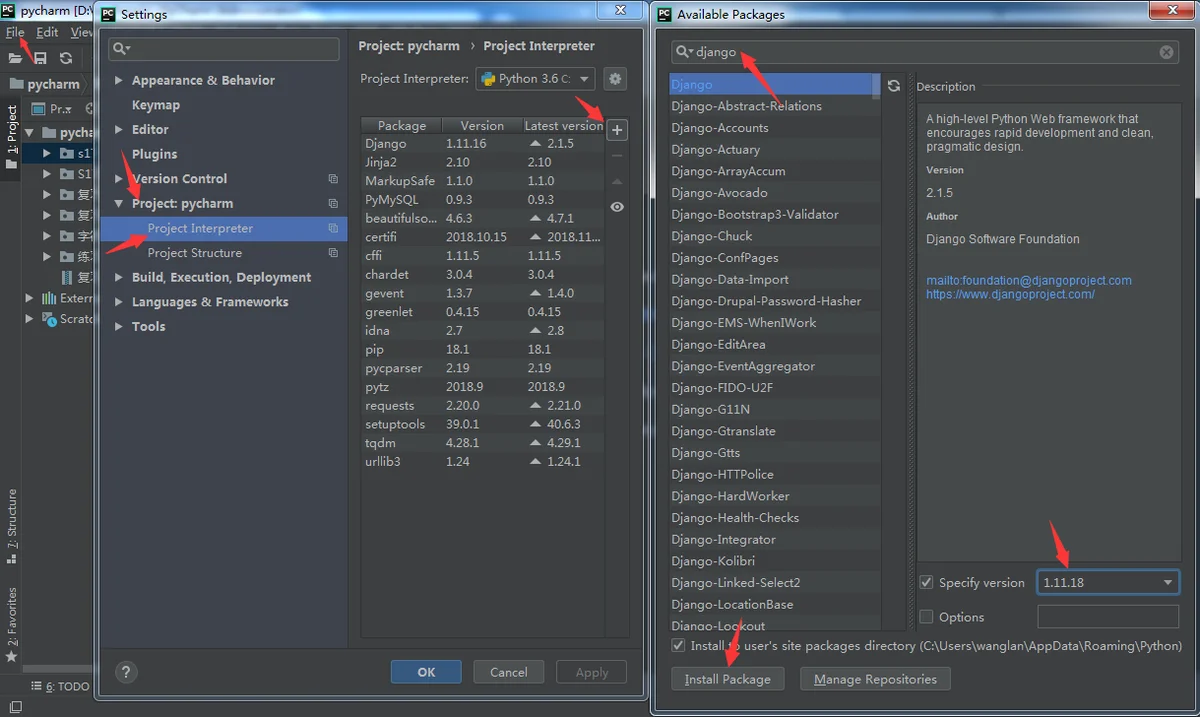
Task: Click the interpreter settings gear icon
Action: [x=615, y=79]
